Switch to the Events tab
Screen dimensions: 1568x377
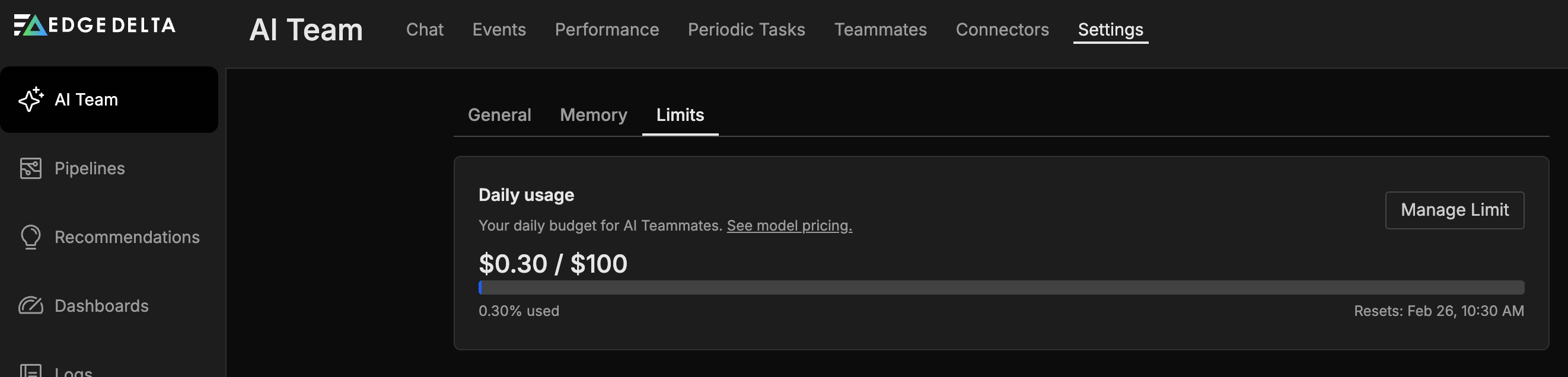point(499,29)
